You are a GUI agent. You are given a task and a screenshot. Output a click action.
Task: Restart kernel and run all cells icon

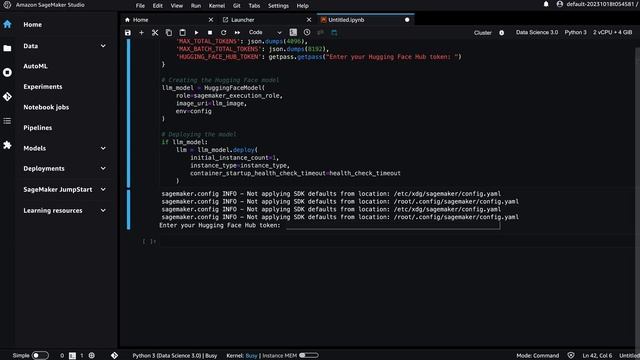(x=237, y=32)
